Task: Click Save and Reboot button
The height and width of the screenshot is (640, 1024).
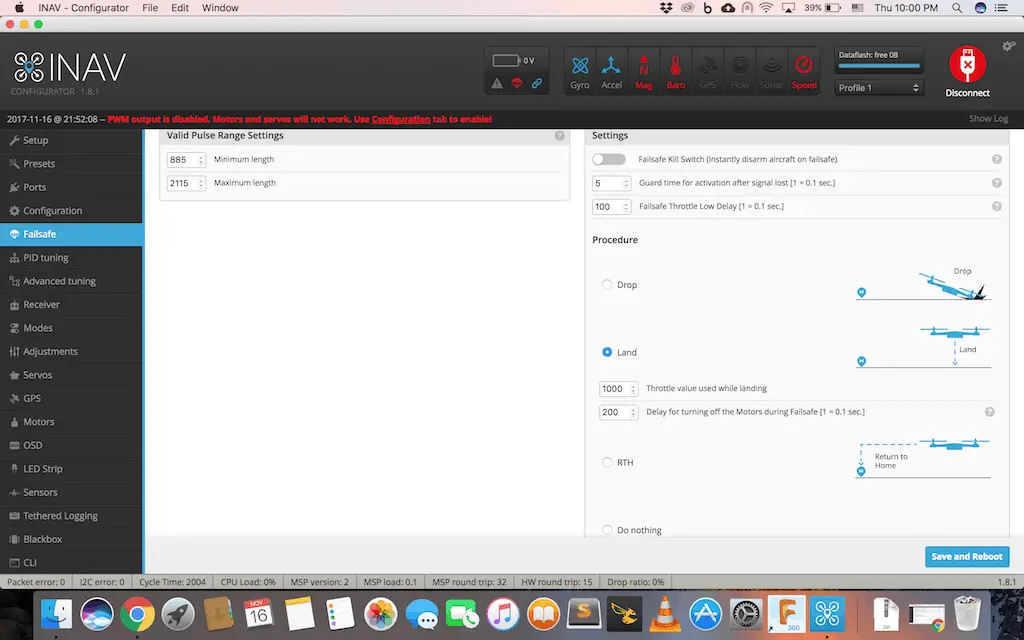Action: (967, 556)
